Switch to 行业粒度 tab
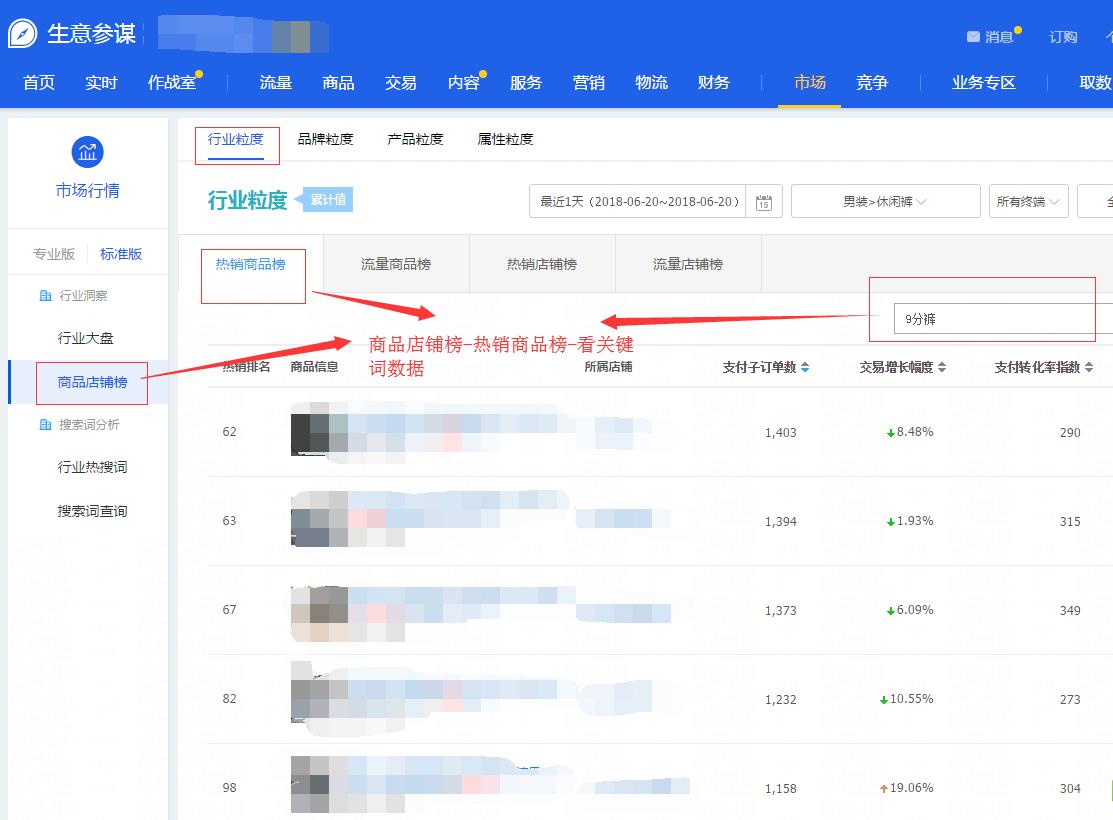 click(236, 139)
